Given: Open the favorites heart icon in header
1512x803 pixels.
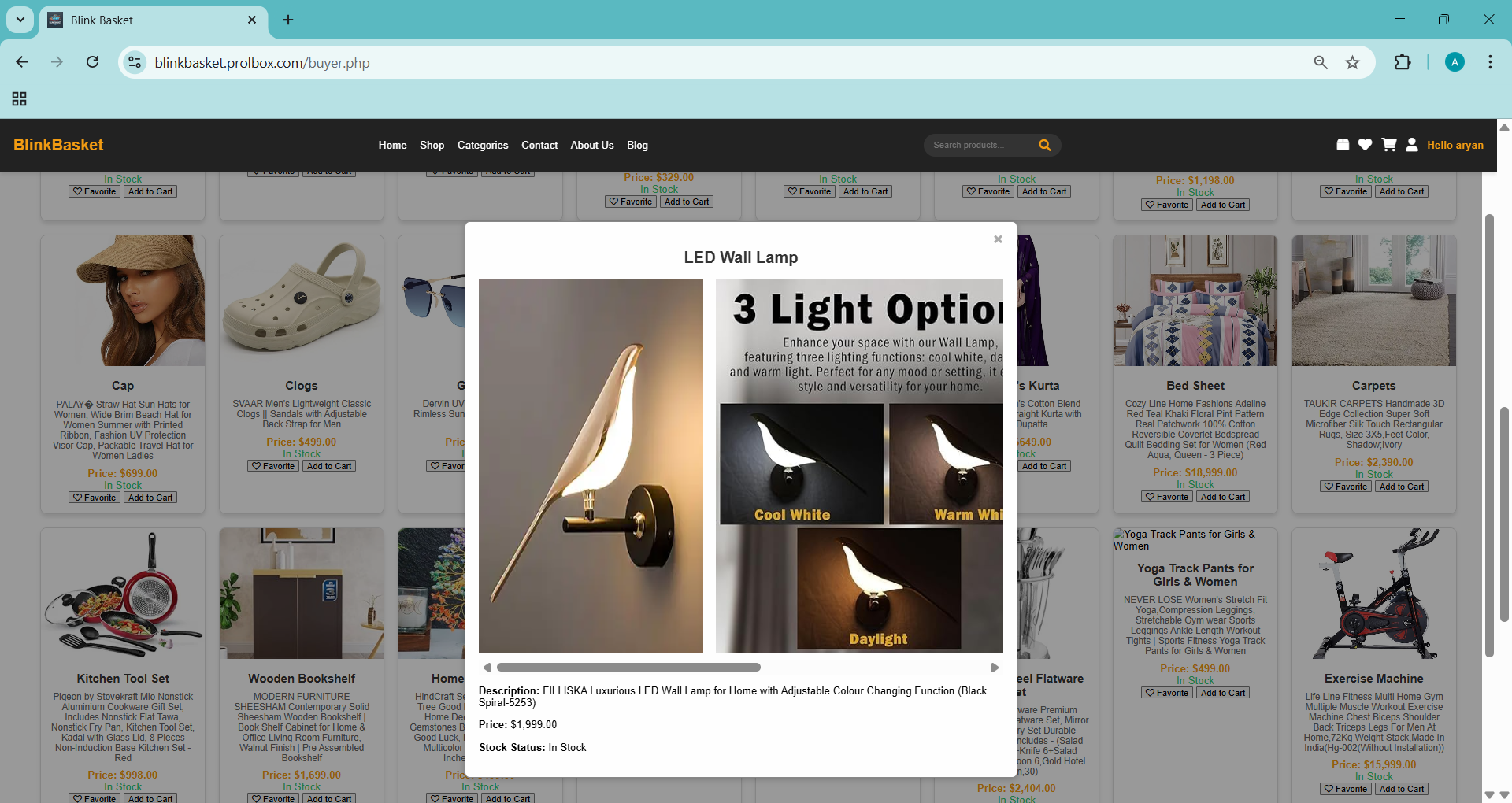Looking at the screenshot, I should (1366, 145).
